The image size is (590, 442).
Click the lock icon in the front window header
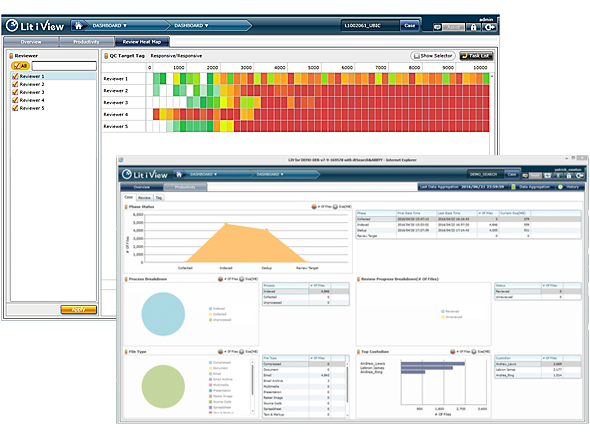[569, 176]
